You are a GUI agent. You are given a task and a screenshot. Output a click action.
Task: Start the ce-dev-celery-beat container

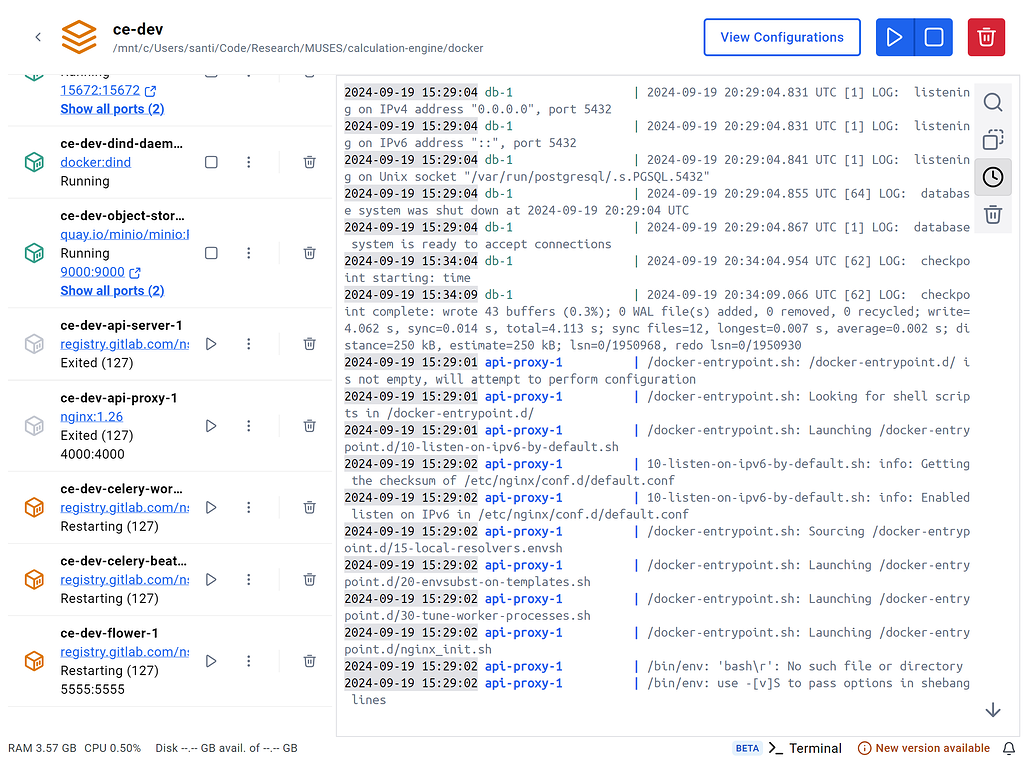(211, 579)
